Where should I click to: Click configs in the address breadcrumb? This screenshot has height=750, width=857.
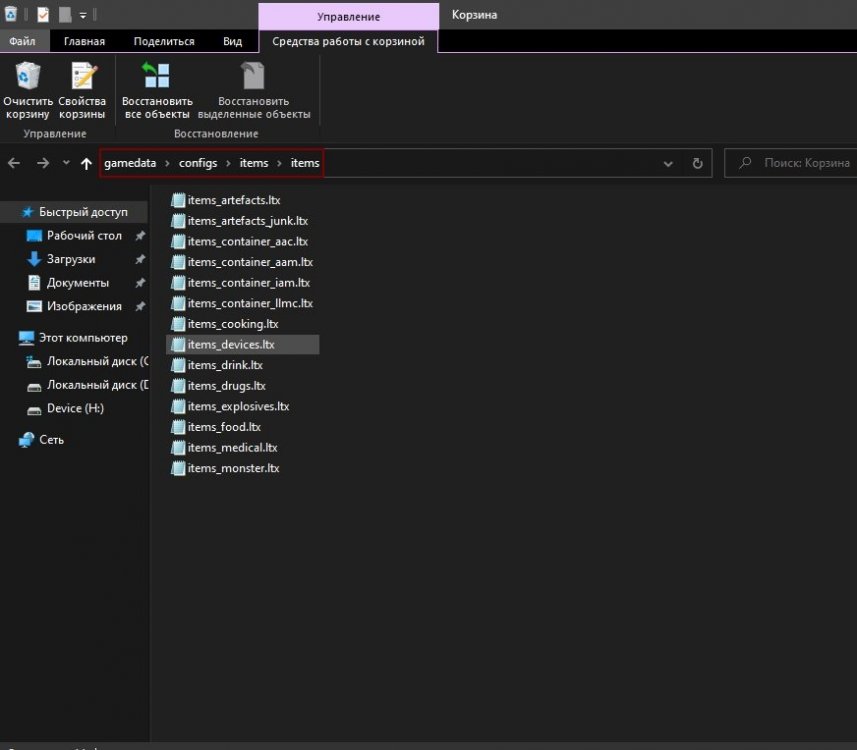pos(198,163)
